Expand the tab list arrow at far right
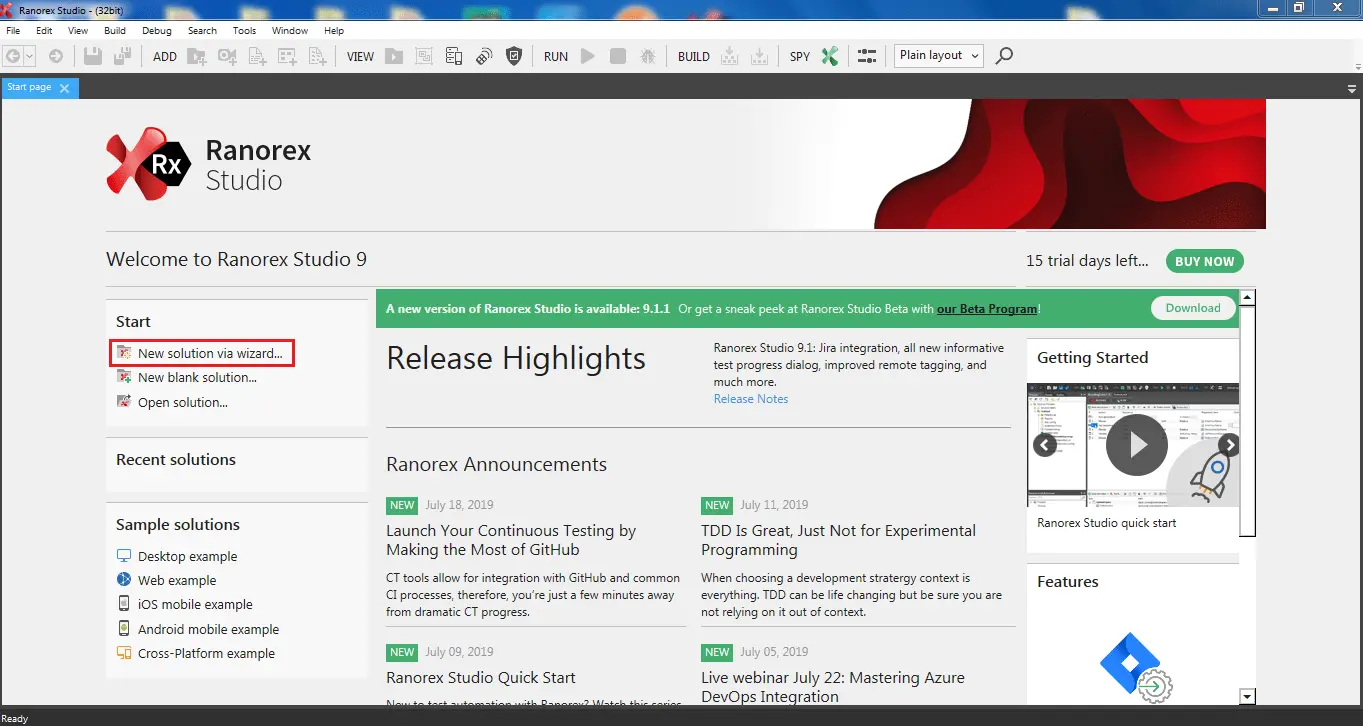This screenshot has width=1363, height=726. pyautogui.click(x=1351, y=89)
